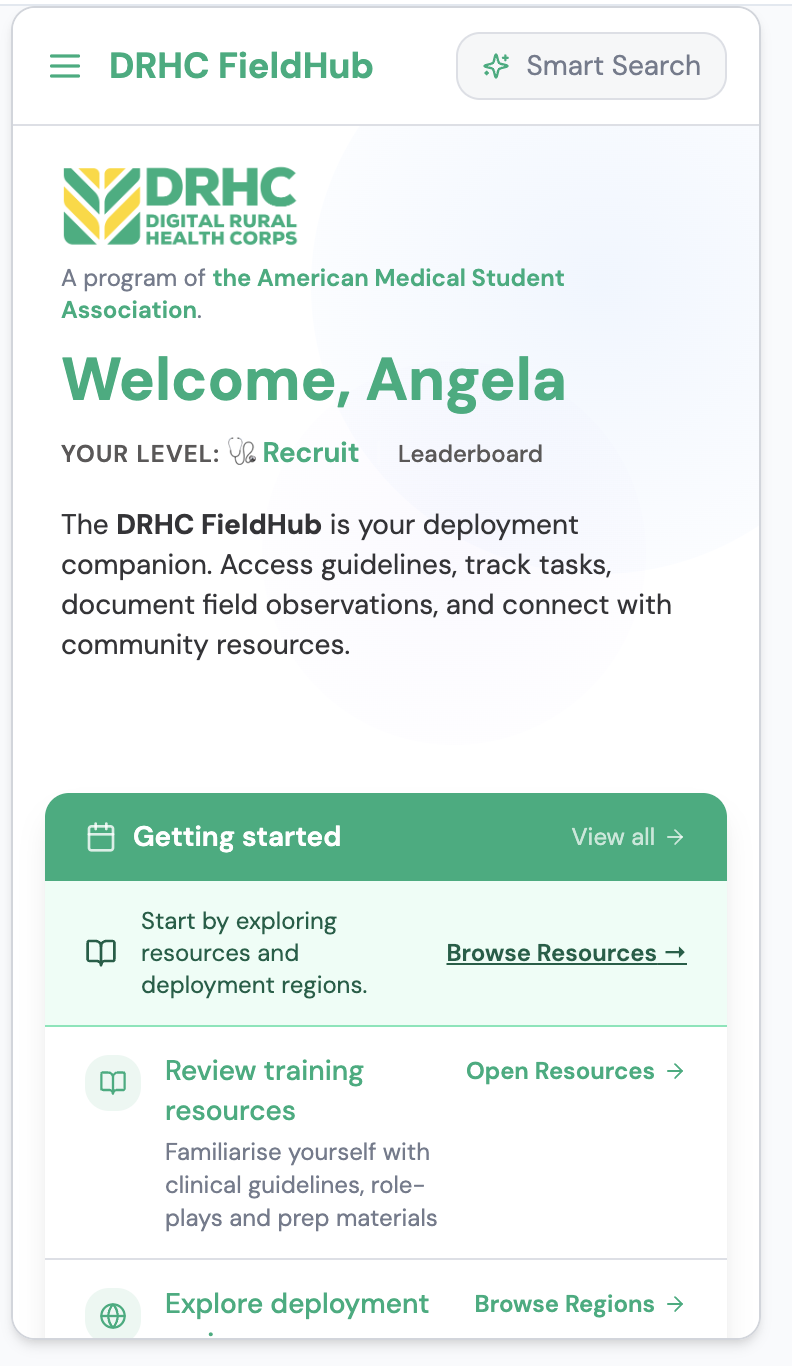Screen dimensions: 792x1366
Task: Follow the Browse Resources link
Action: [567, 953]
